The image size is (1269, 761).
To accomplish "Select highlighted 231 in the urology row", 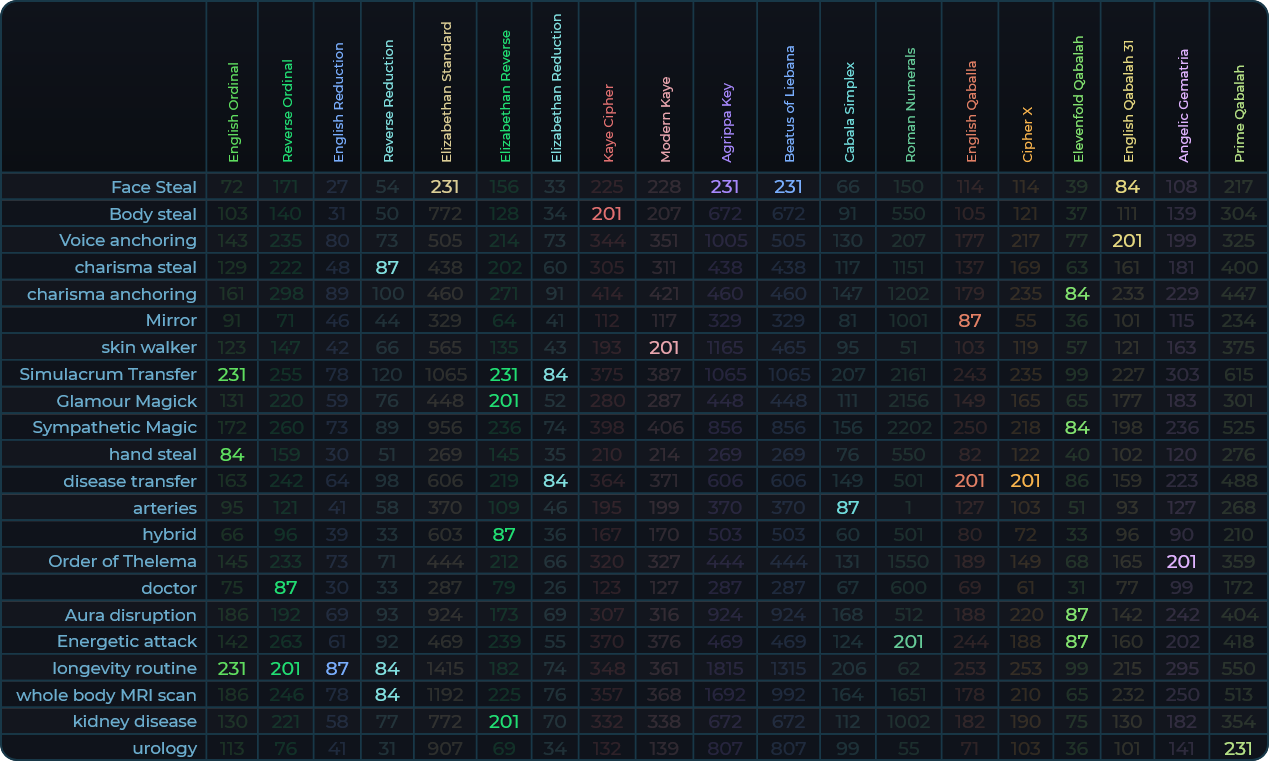I will (x=1238, y=748).
